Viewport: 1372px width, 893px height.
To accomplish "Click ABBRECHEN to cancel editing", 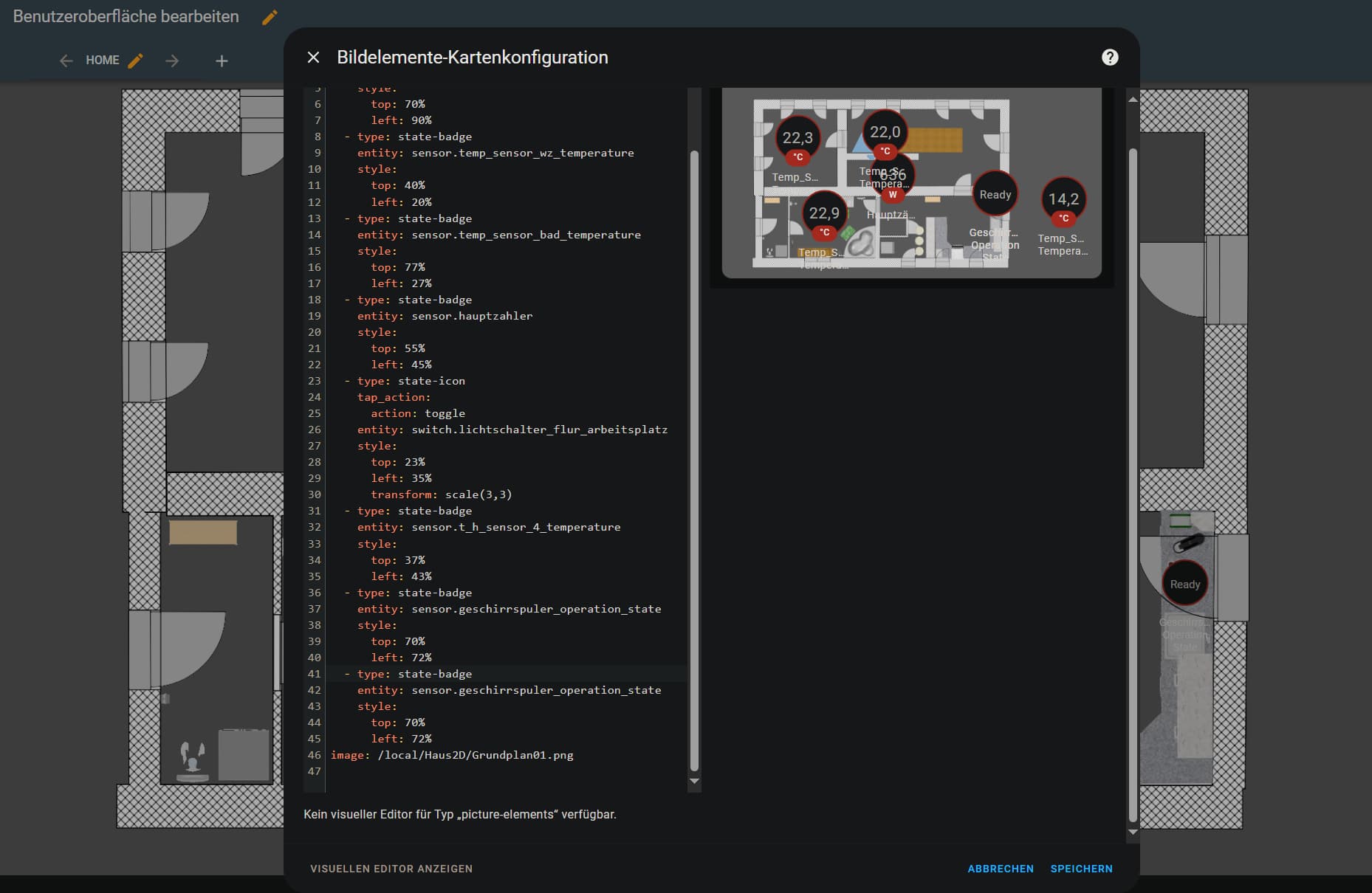I will tap(1000, 869).
